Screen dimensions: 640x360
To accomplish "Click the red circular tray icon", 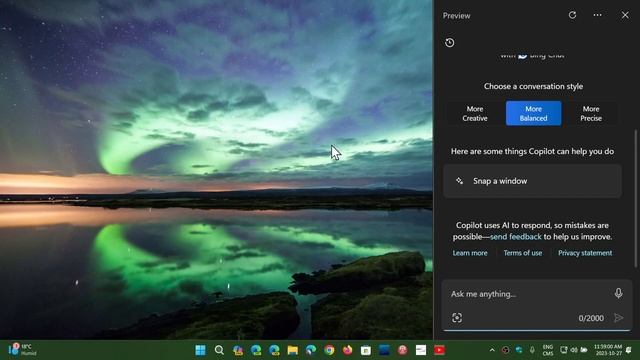I will 505,350.
